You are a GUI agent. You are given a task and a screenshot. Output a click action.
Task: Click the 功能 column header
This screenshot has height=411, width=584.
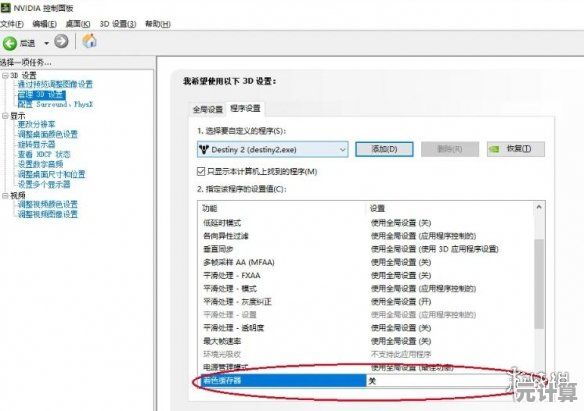pyautogui.click(x=210, y=208)
